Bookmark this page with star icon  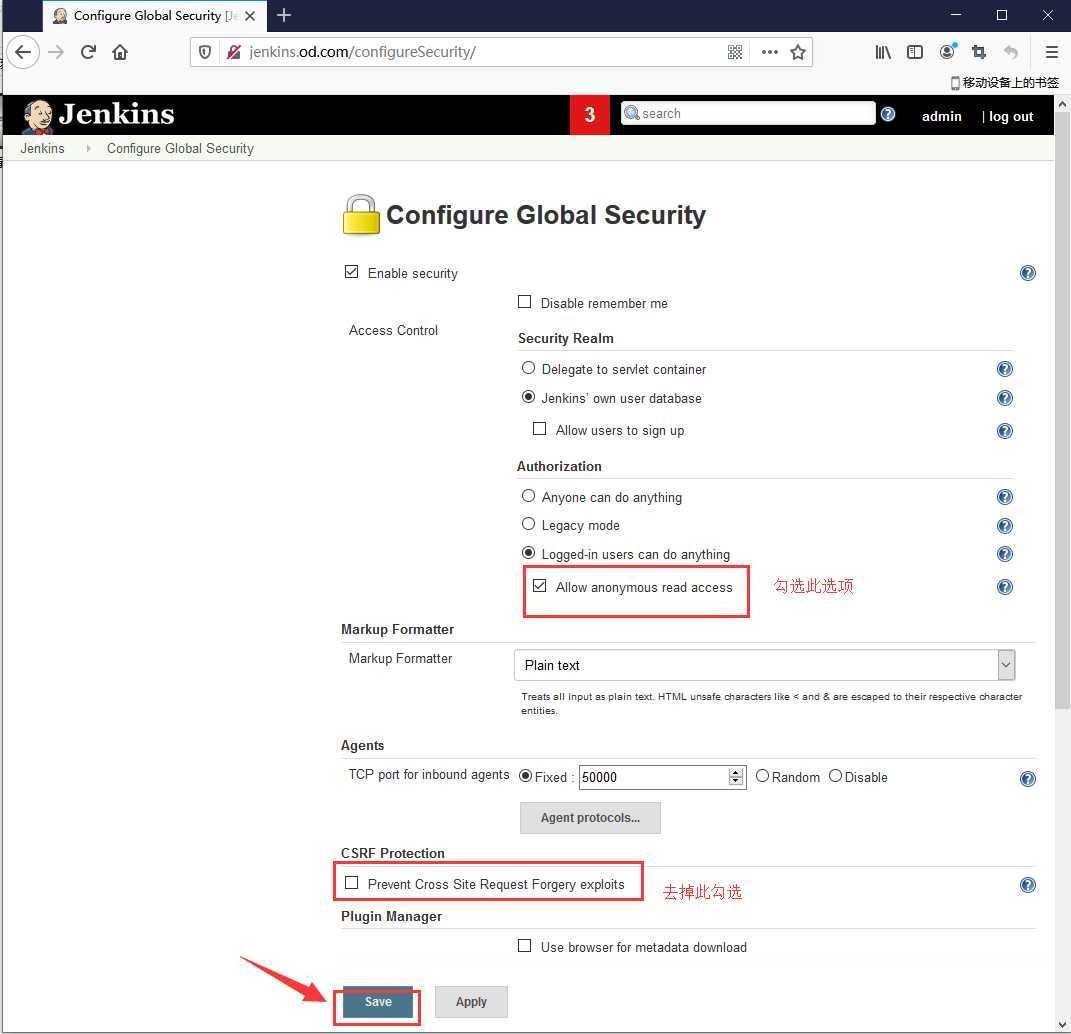point(798,52)
